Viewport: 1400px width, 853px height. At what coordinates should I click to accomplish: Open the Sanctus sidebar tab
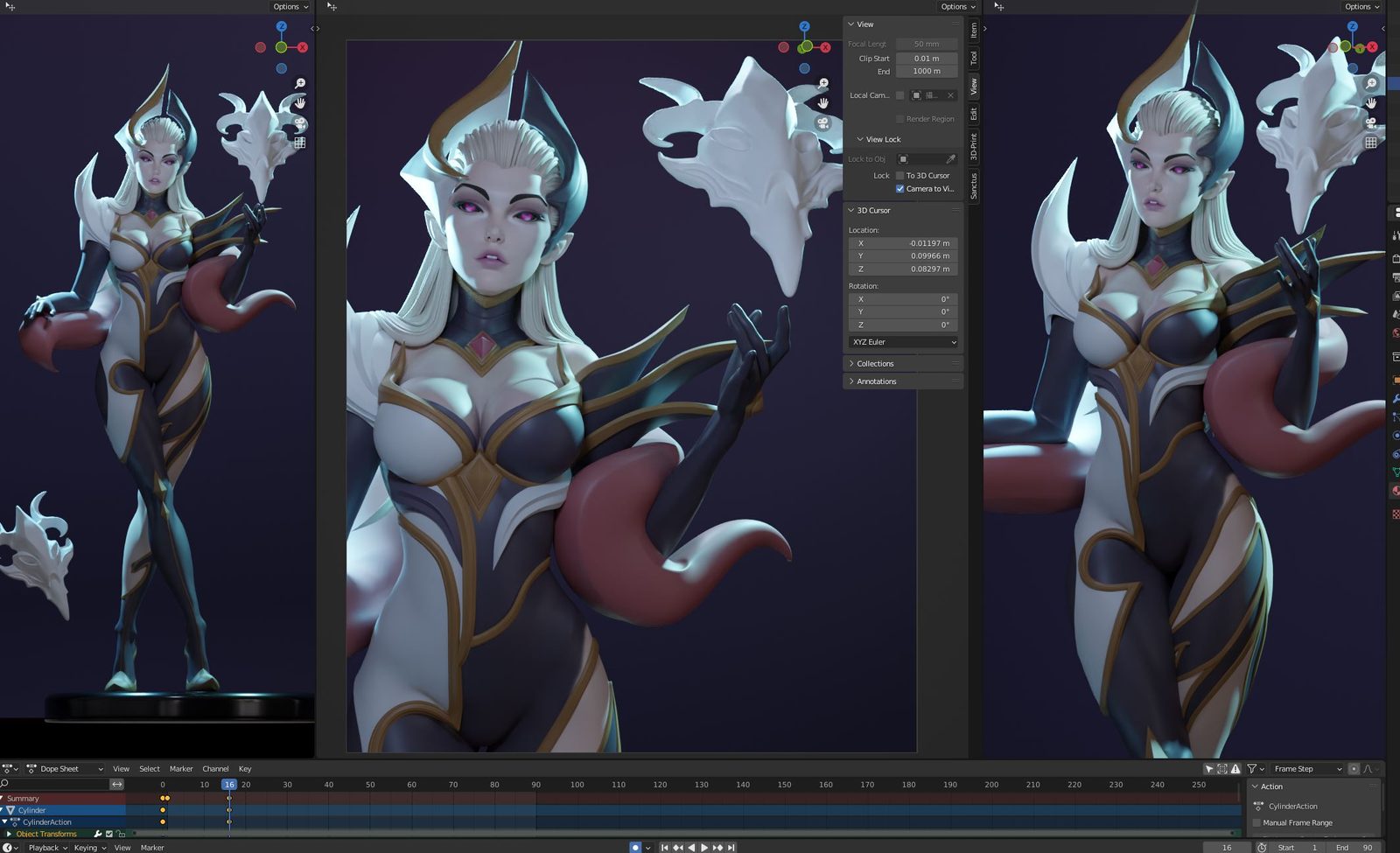click(974, 185)
